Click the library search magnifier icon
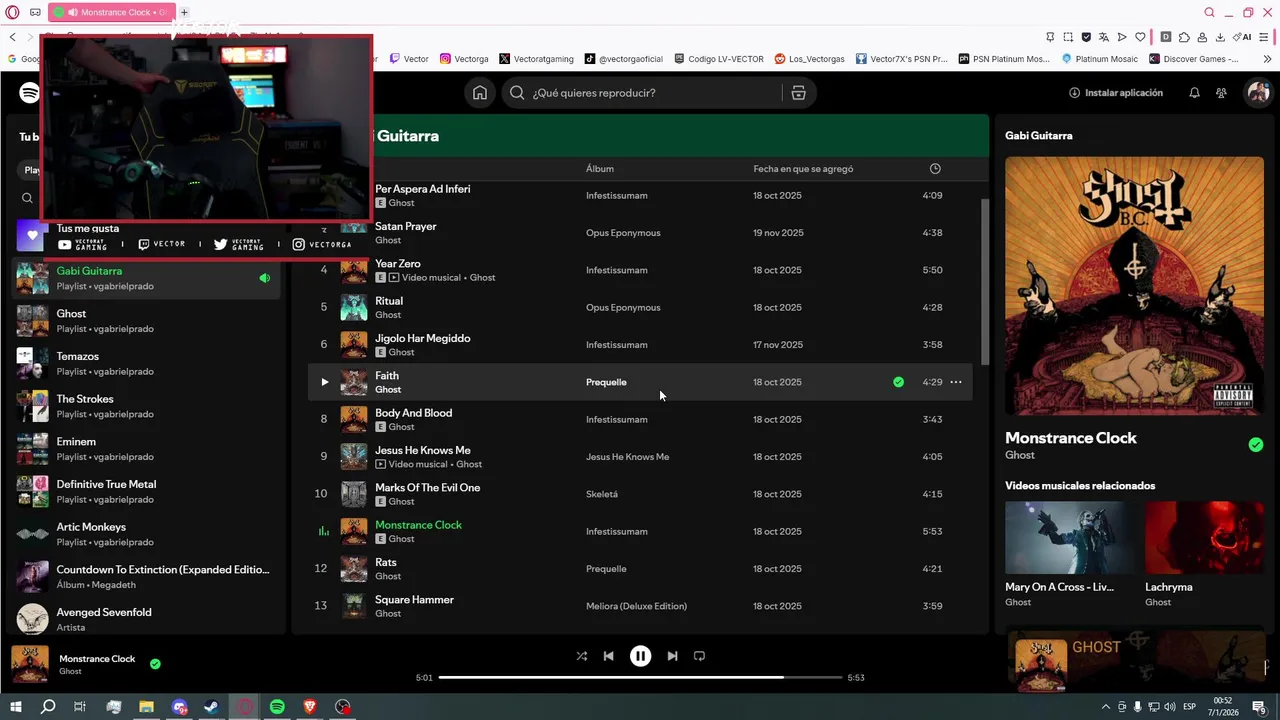 pyautogui.click(x=28, y=198)
